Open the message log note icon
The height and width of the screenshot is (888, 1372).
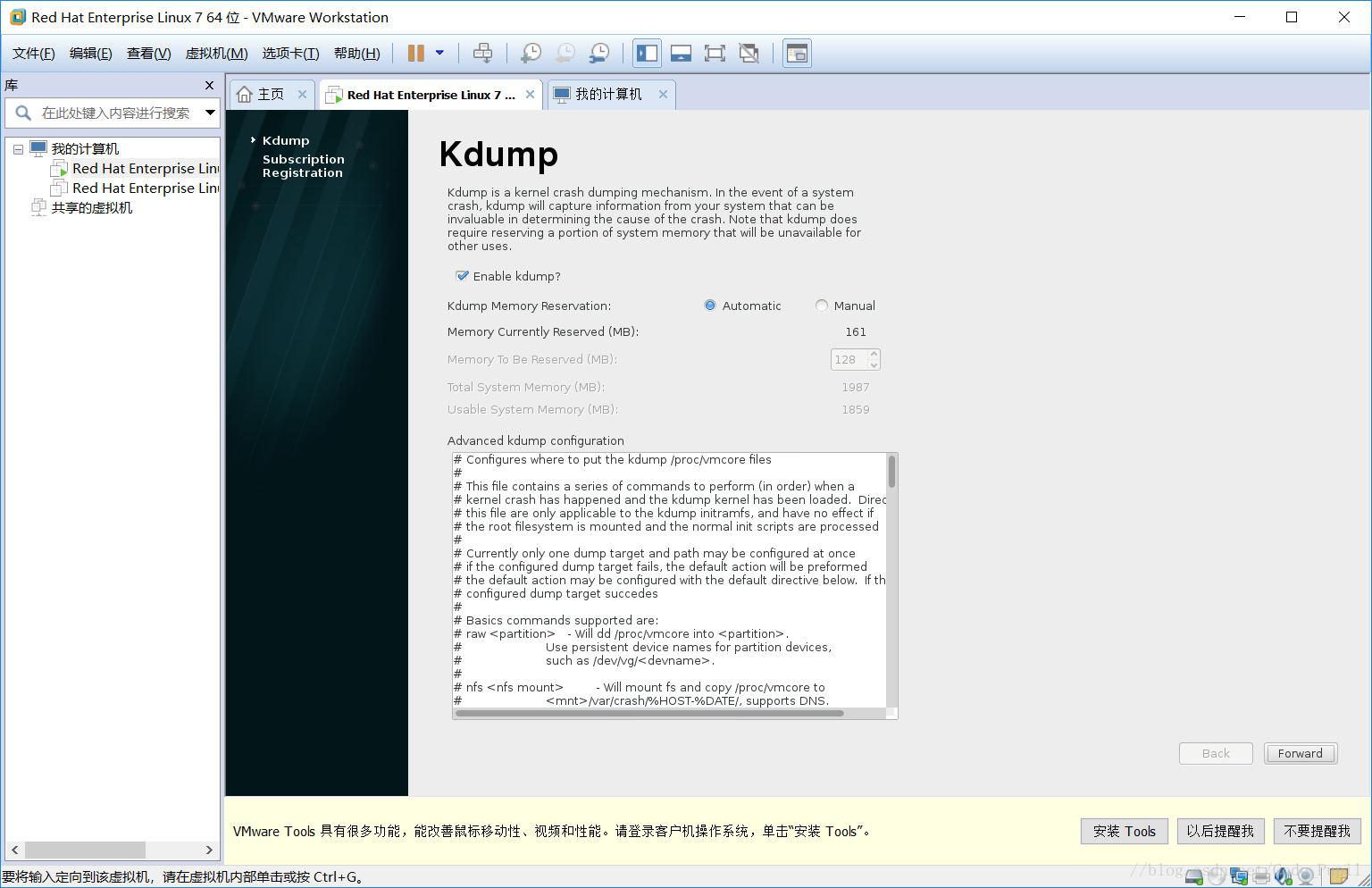[x=1338, y=877]
